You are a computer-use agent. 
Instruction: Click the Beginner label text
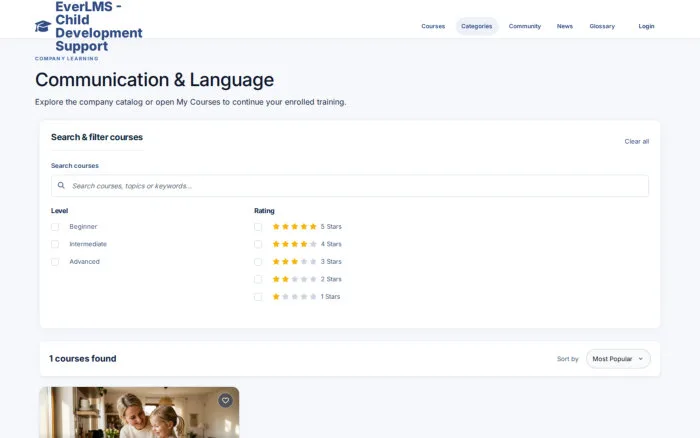(x=83, y=227)
